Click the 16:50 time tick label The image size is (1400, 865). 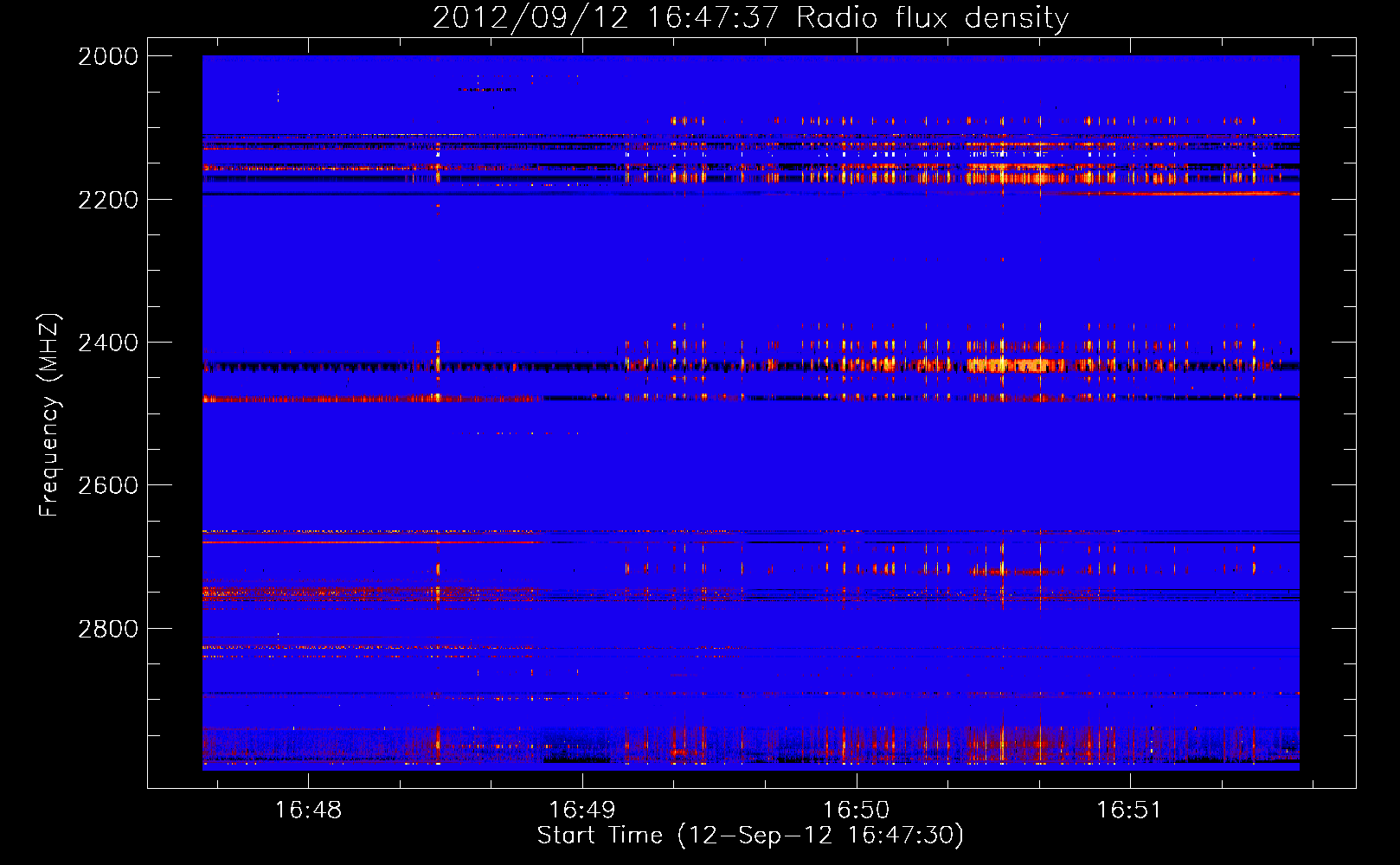tap(856, 810)
